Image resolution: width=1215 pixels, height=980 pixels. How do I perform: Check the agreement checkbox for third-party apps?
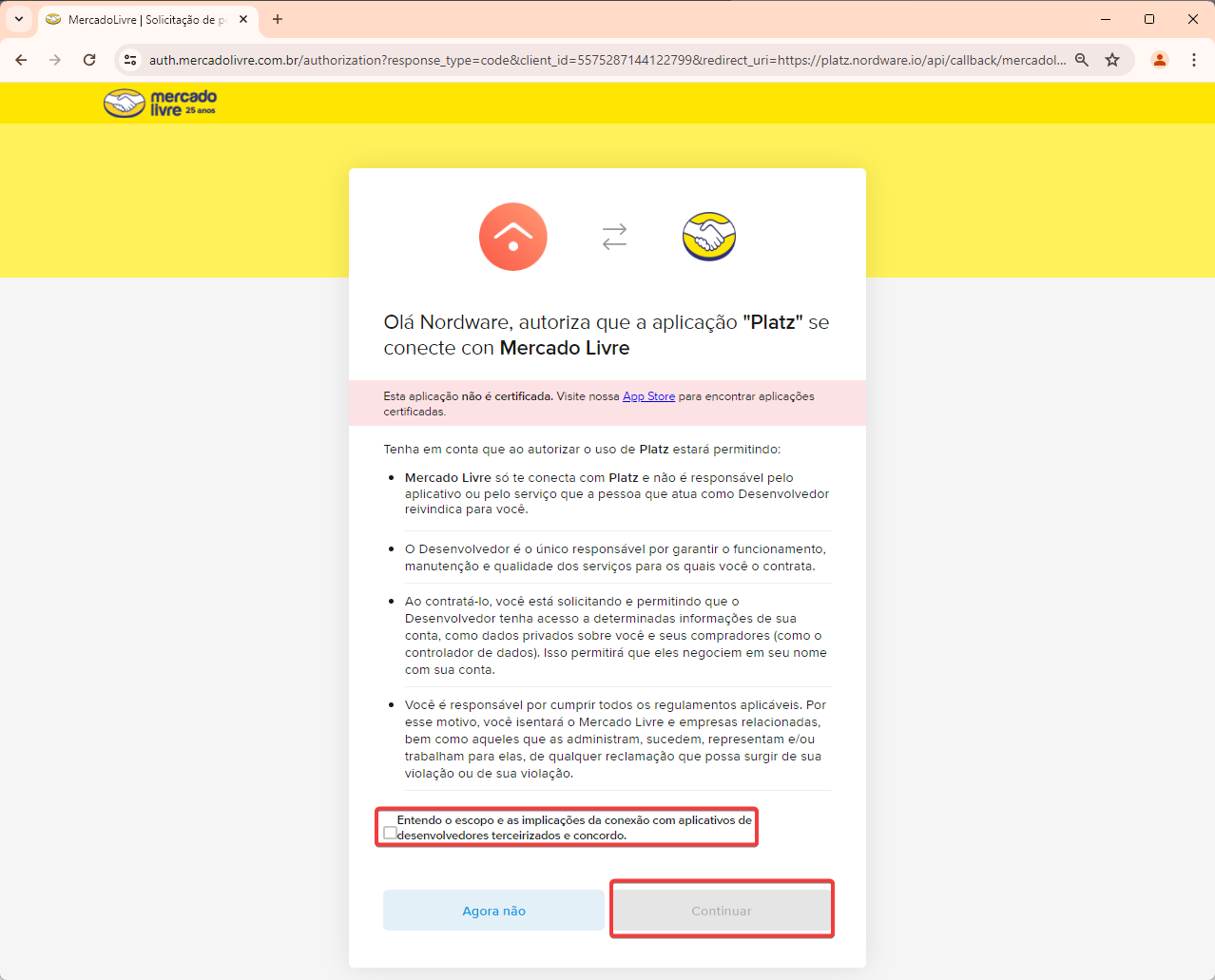[x=390, y=833]
